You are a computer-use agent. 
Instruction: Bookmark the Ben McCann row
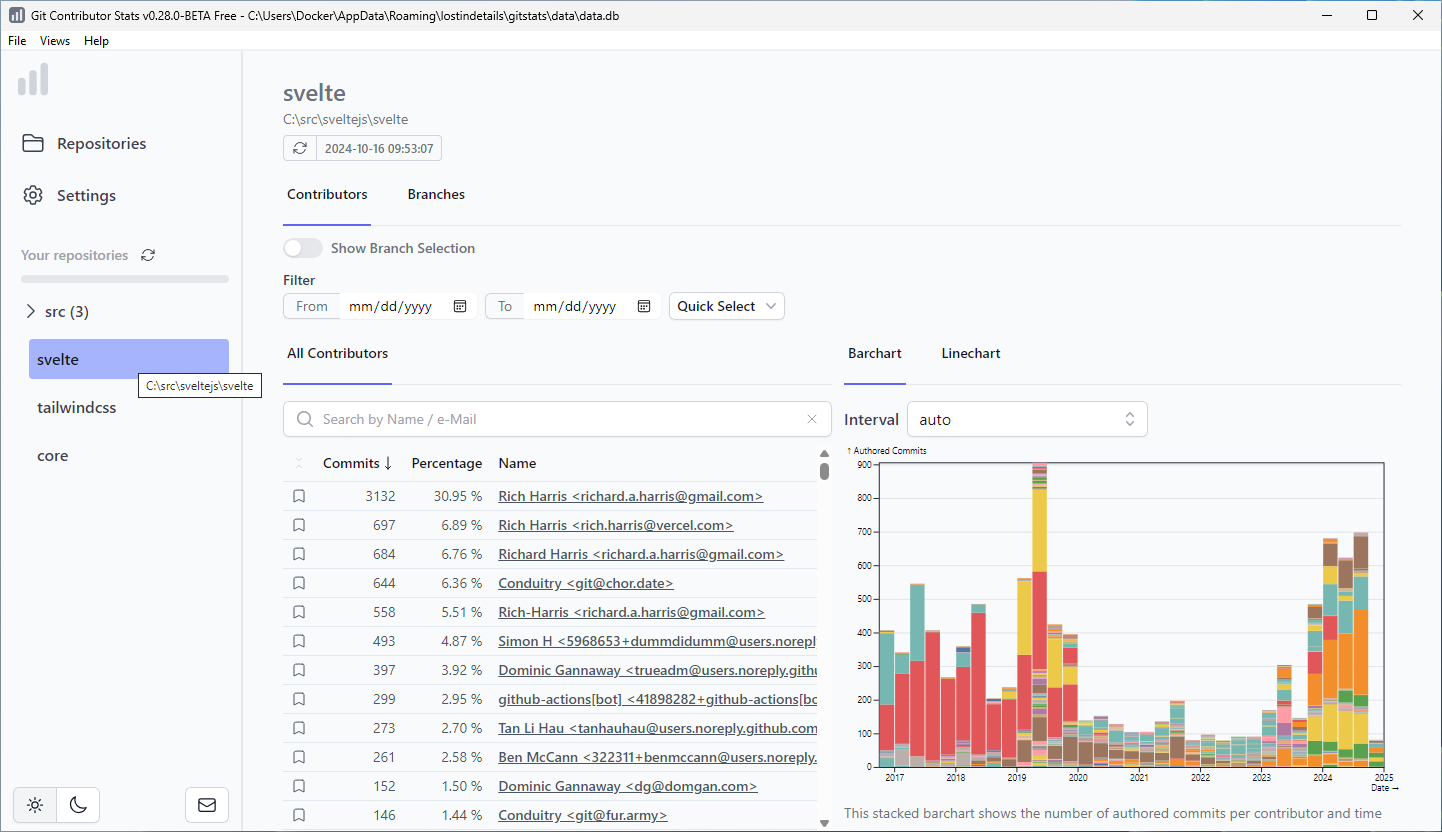coord(299,757)
